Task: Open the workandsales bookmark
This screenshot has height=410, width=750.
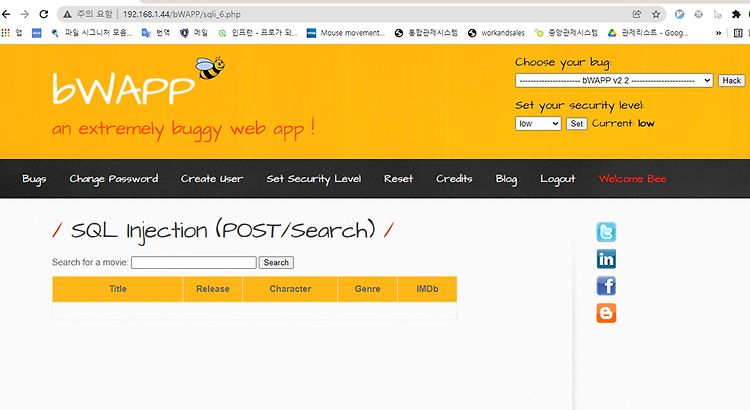Action: tap(496, 33)
